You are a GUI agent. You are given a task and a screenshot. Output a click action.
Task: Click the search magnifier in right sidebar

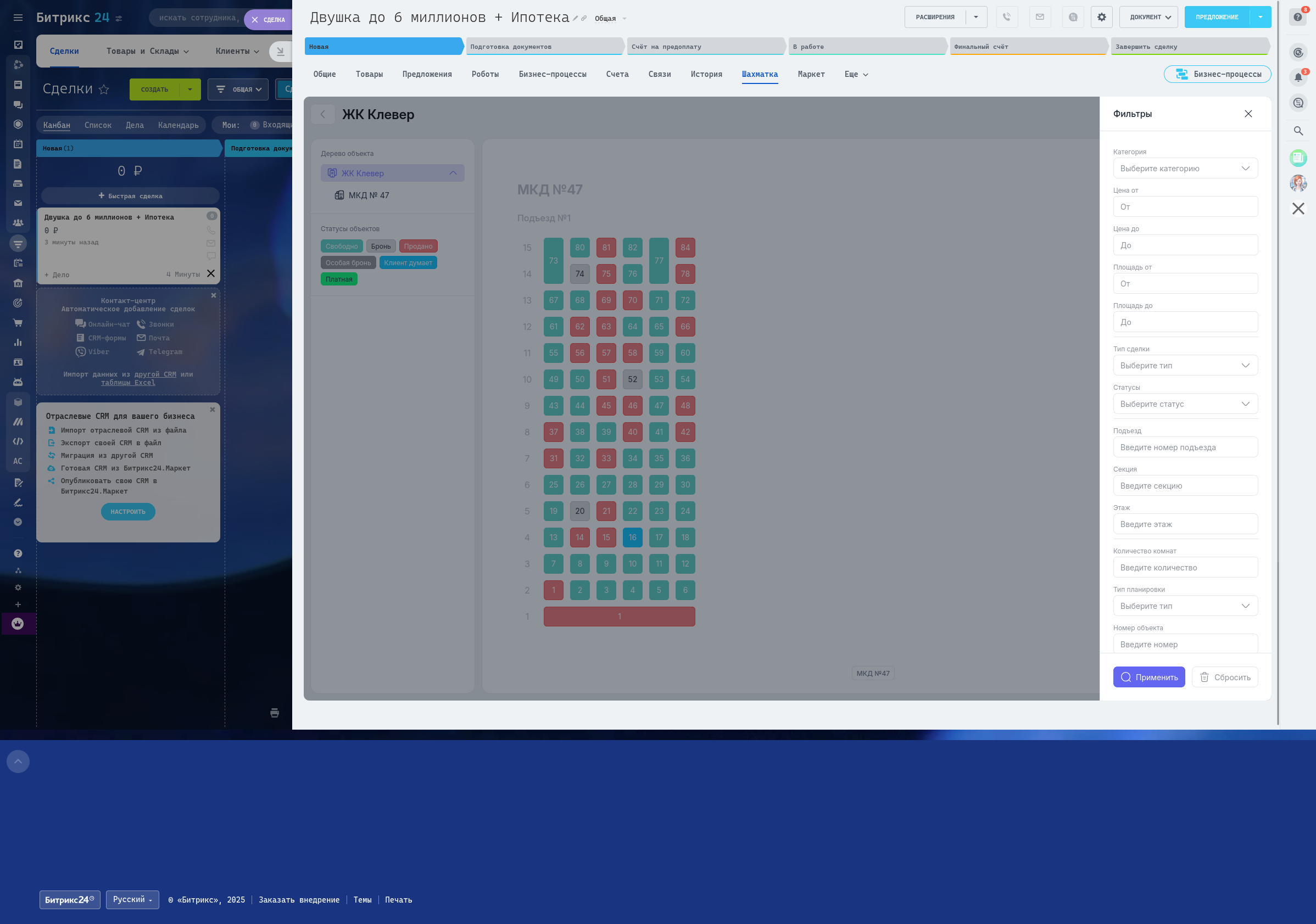pyautogui.click(x=1298, y=131)
